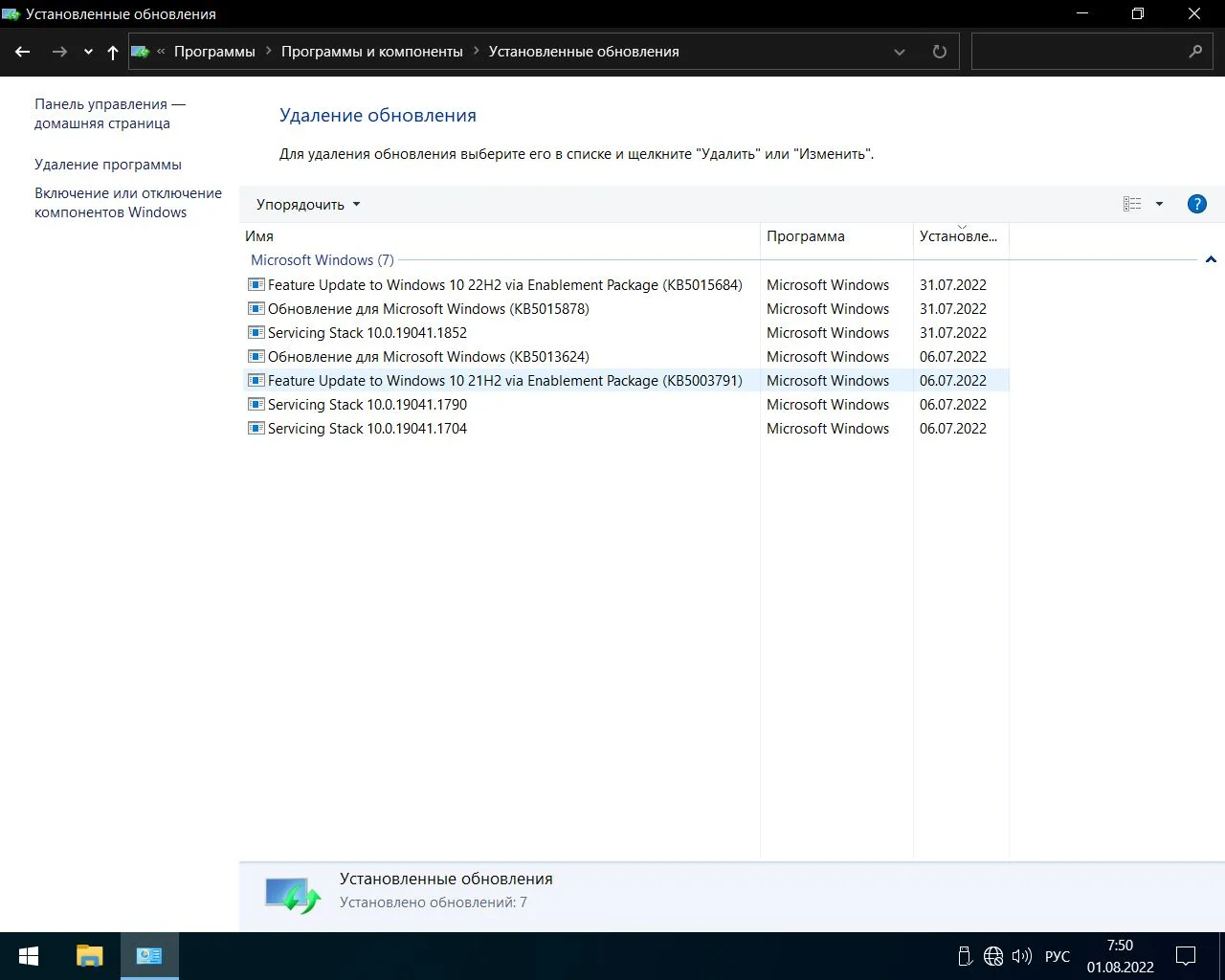
Task: Click icon beside Servicing Stack 10.0.19041.1852
Action: tap(256, 332)
